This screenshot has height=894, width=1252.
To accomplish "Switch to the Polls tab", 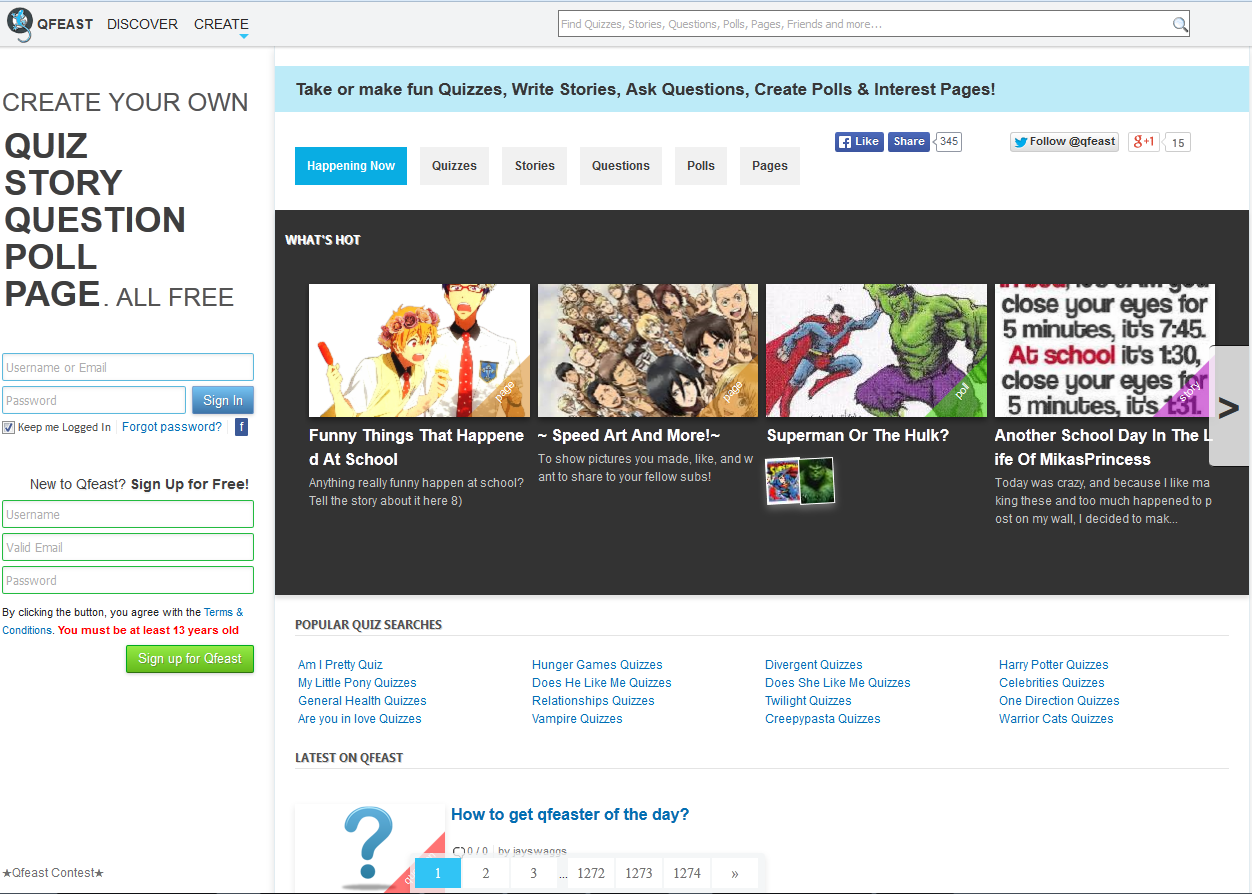I will 701,166.
